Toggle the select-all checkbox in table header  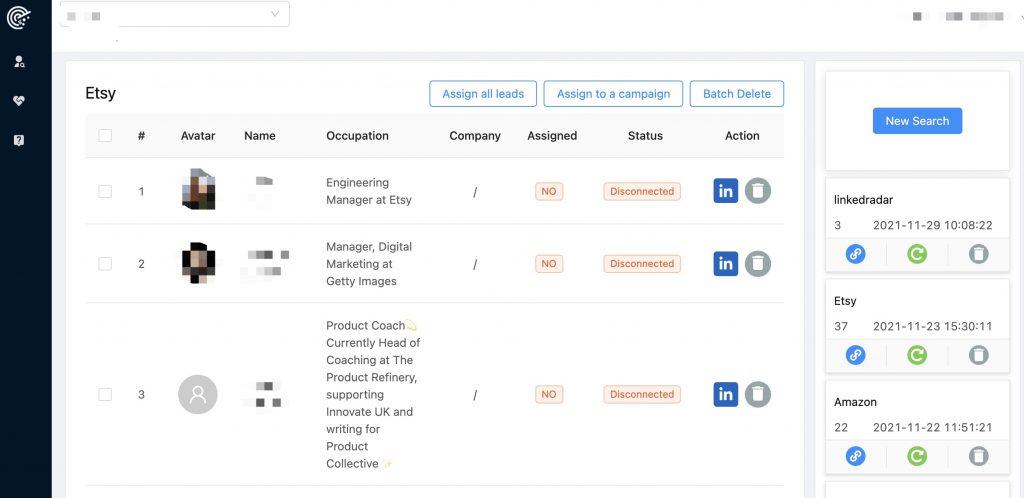pos(105,136)
